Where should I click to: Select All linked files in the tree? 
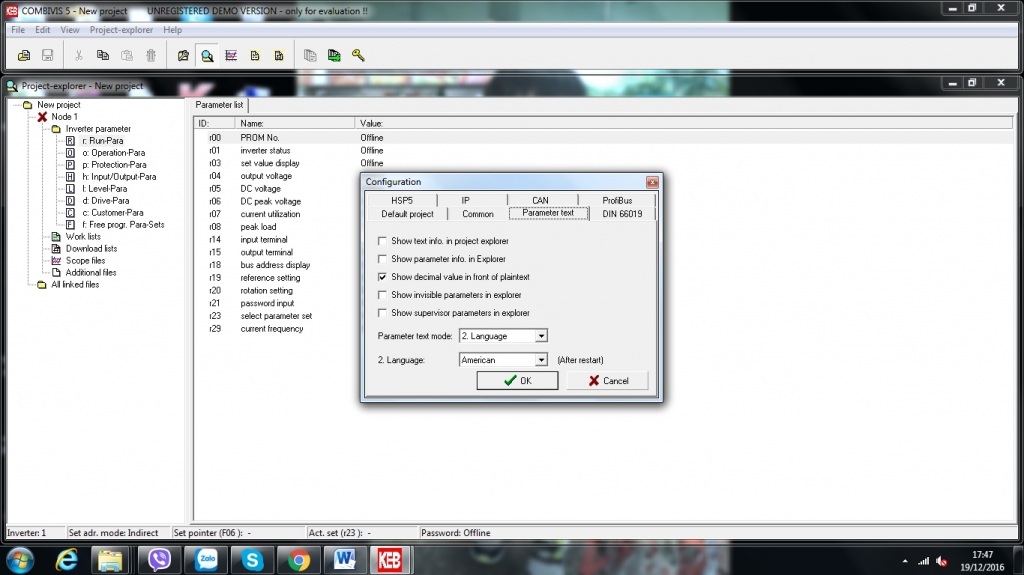click(x=75, y=284)
